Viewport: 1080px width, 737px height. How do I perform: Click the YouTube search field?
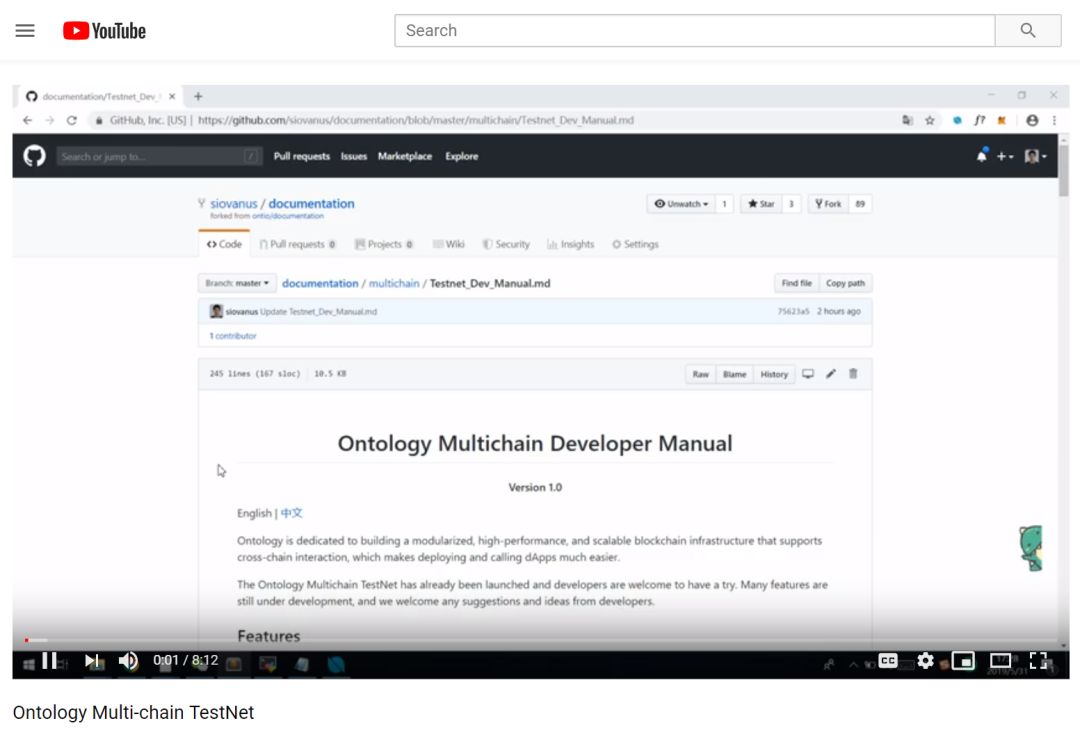pos(694,30)
